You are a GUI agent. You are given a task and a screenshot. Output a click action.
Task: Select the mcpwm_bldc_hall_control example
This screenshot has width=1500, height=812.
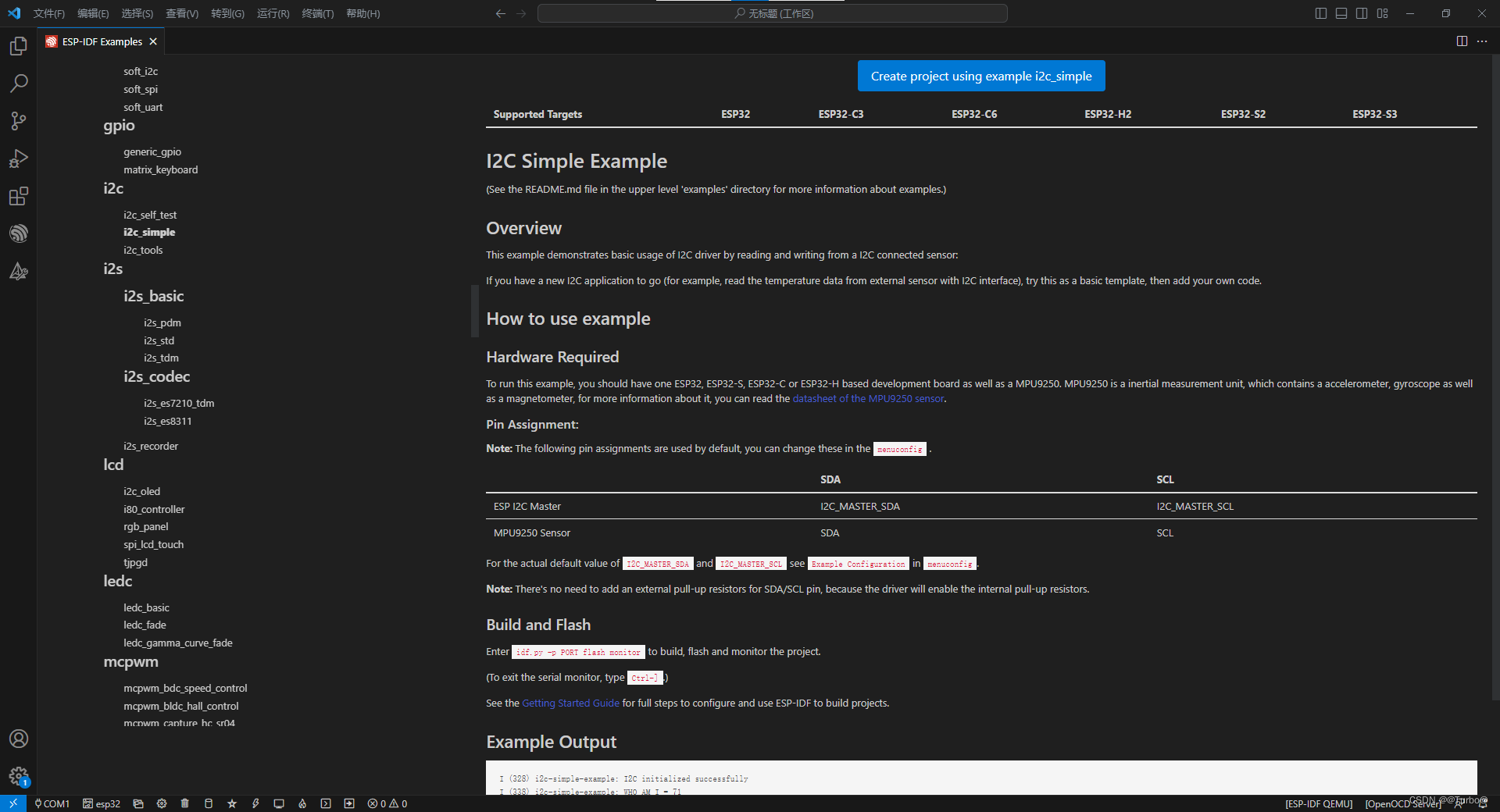point(180,707)
